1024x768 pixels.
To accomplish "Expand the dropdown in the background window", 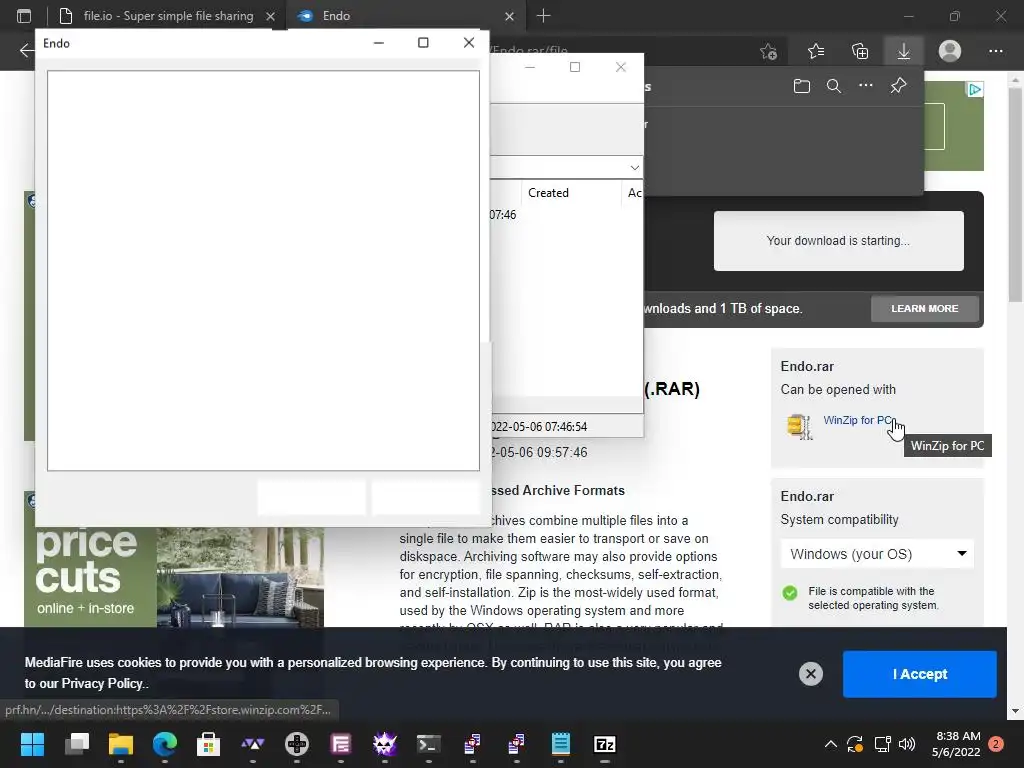I will click(x=634, y=168).
